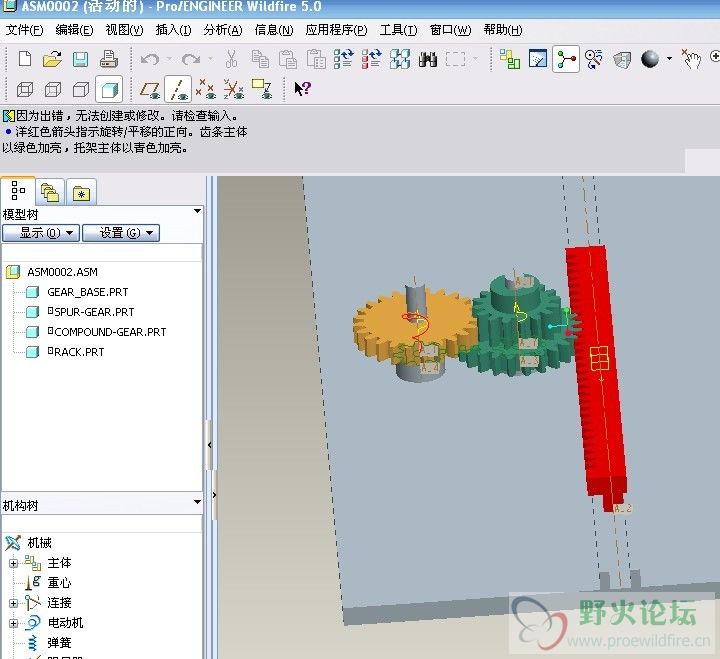Select the 重心 item in mechanism tree

[x=59, y=583]
